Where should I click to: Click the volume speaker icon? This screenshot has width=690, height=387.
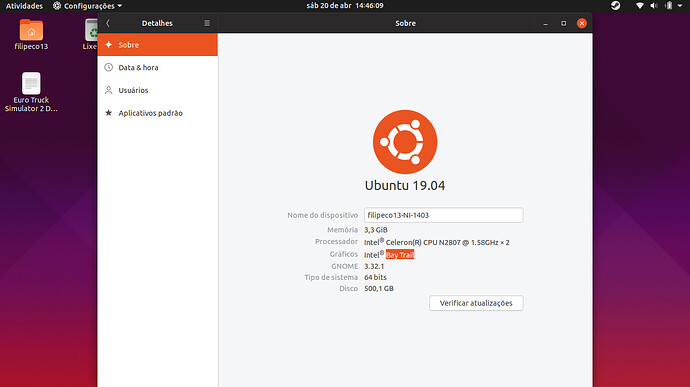tap(654, 6)
